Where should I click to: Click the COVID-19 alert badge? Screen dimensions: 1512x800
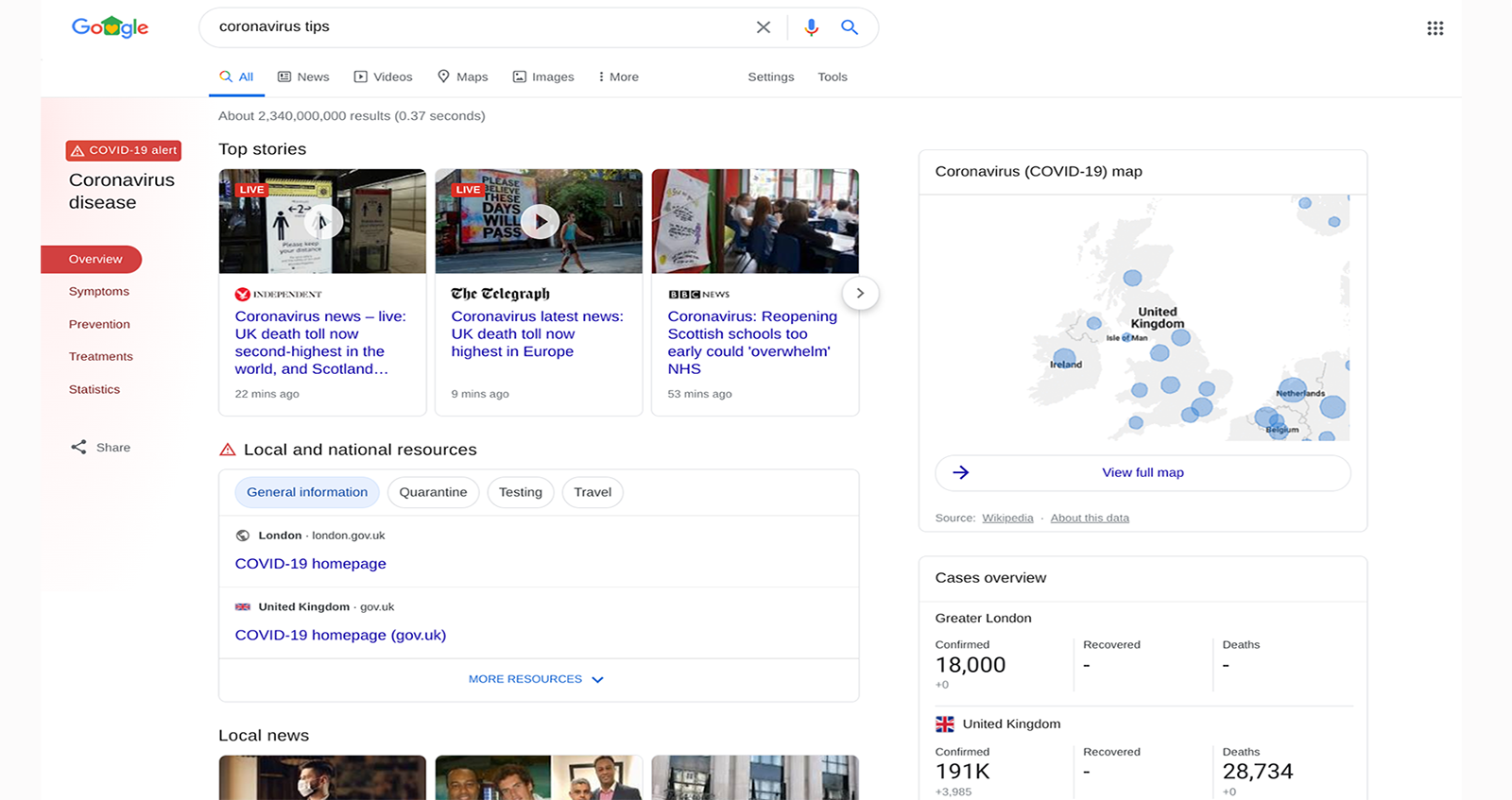click(123, 150)
